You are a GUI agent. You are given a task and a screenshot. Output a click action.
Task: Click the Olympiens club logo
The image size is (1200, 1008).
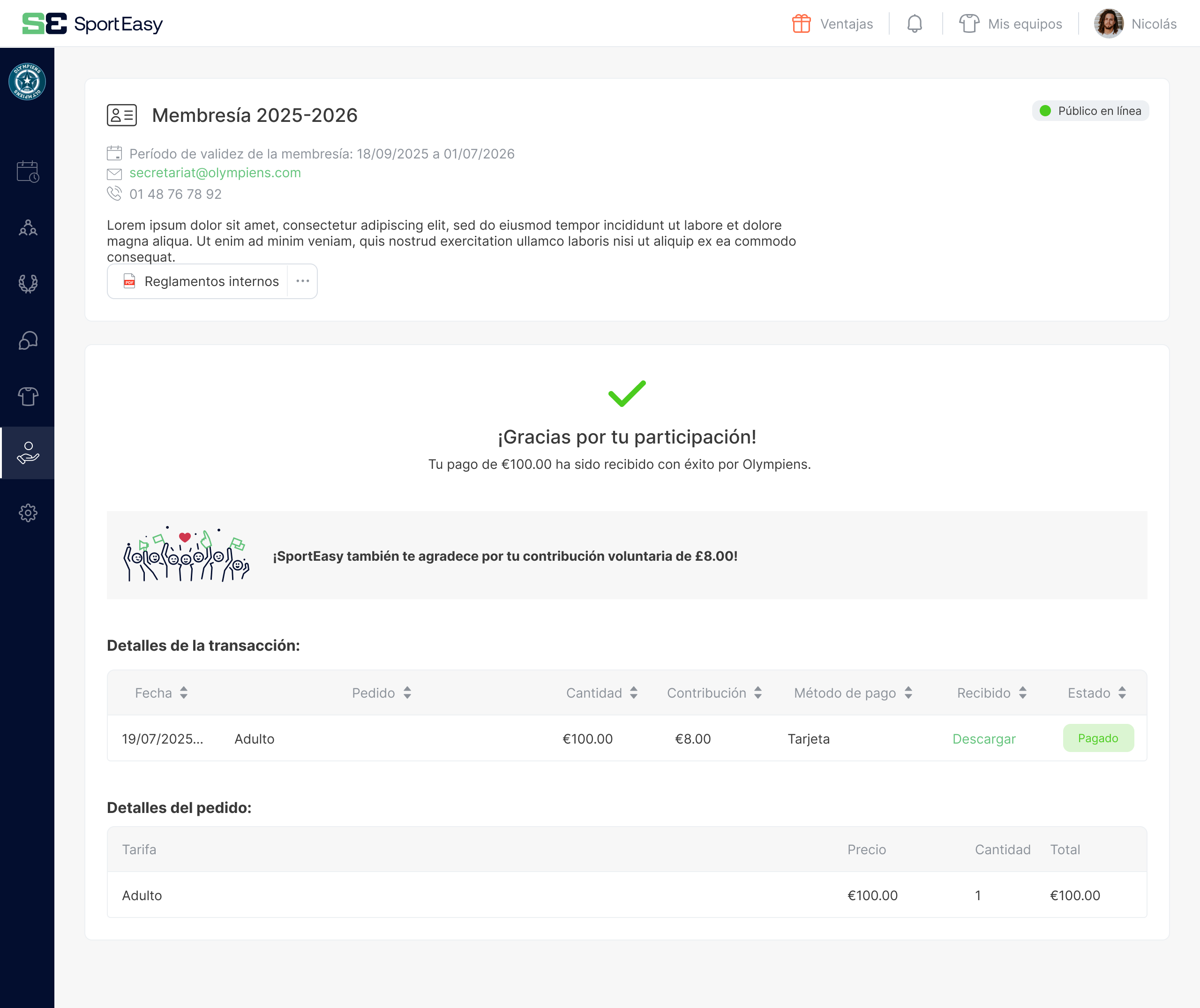pyautogui.click(x=27, y=81)
